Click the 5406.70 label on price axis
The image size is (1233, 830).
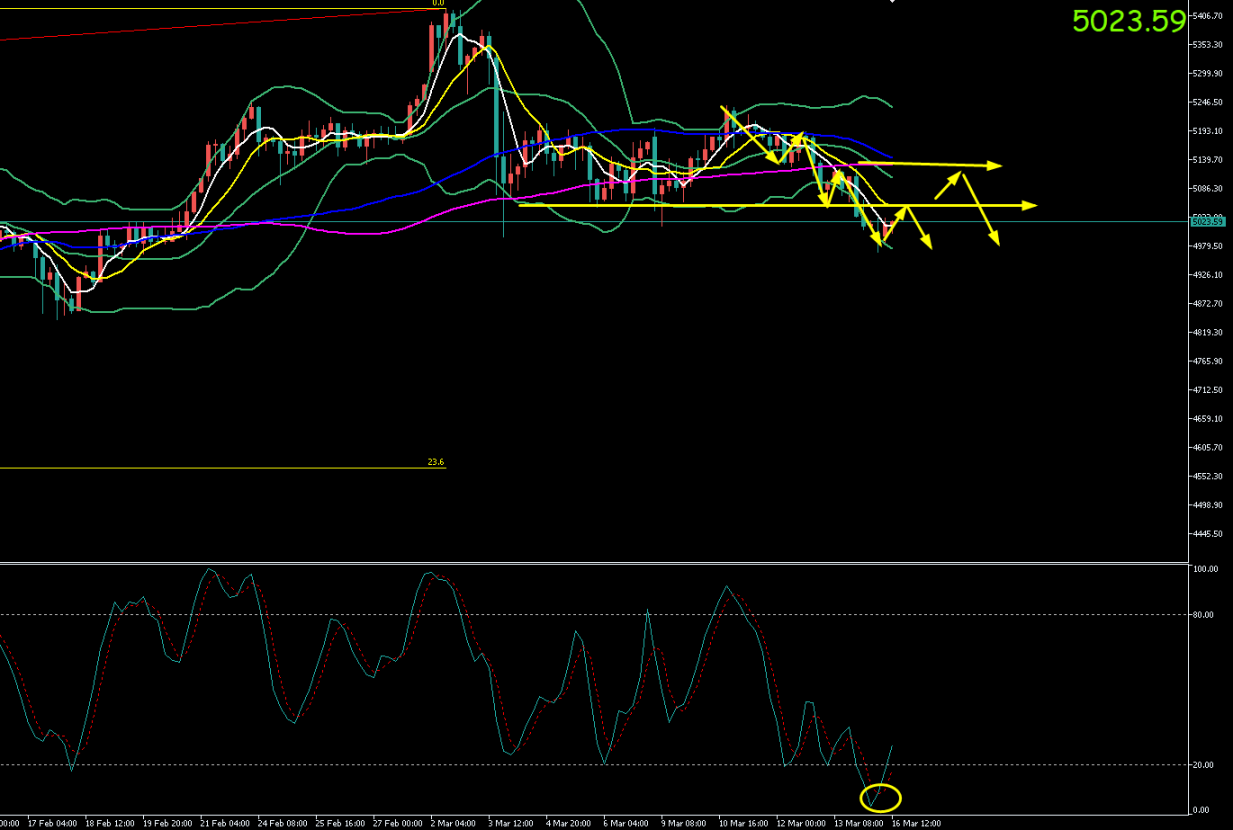click(1209, 16)
